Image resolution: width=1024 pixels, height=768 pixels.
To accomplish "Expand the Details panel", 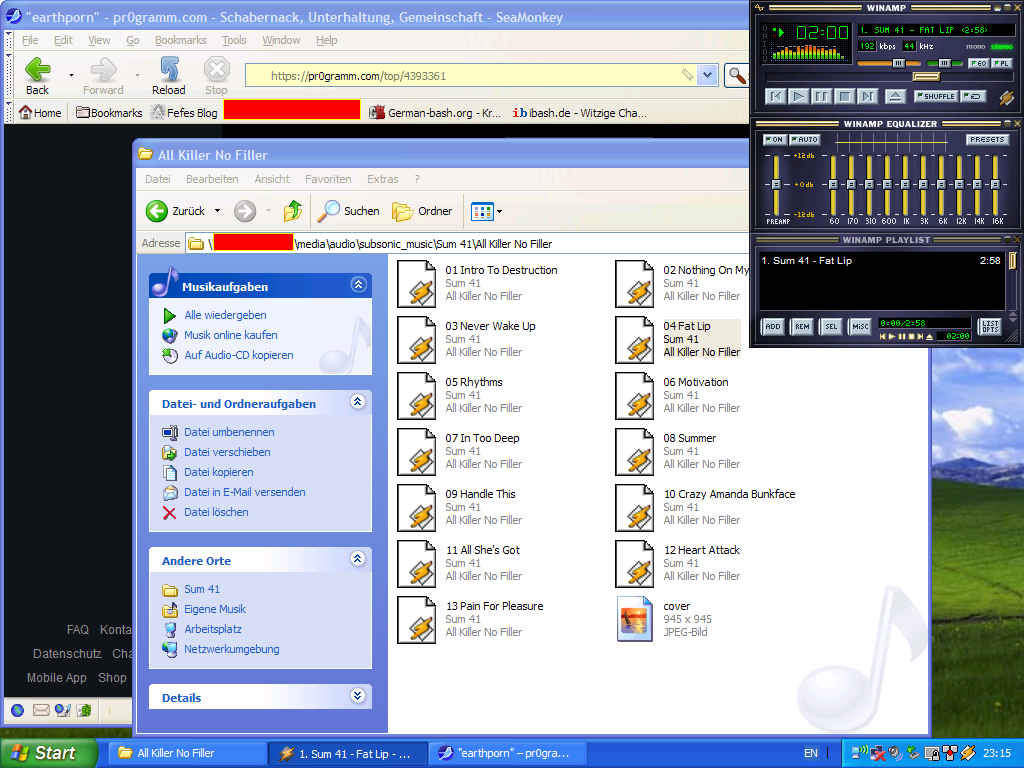I will click(358, 696).
